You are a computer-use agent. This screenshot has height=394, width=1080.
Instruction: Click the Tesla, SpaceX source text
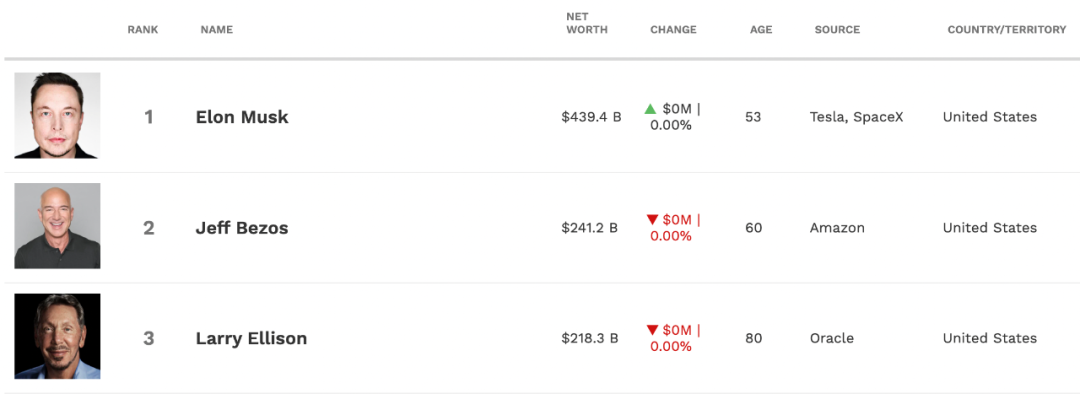tap(856, 117)
